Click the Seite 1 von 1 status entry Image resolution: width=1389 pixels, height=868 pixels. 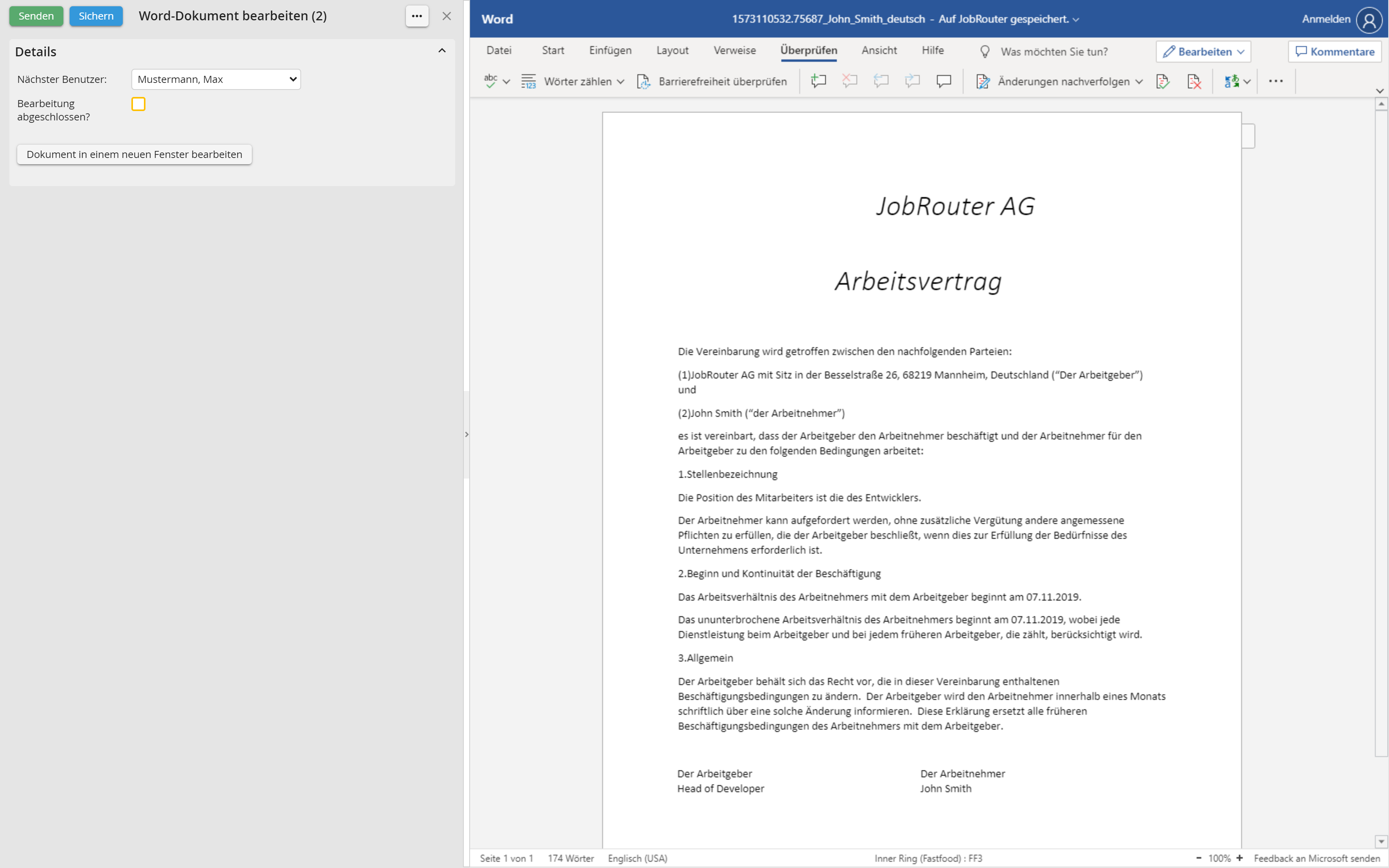[x=506, y=858]
